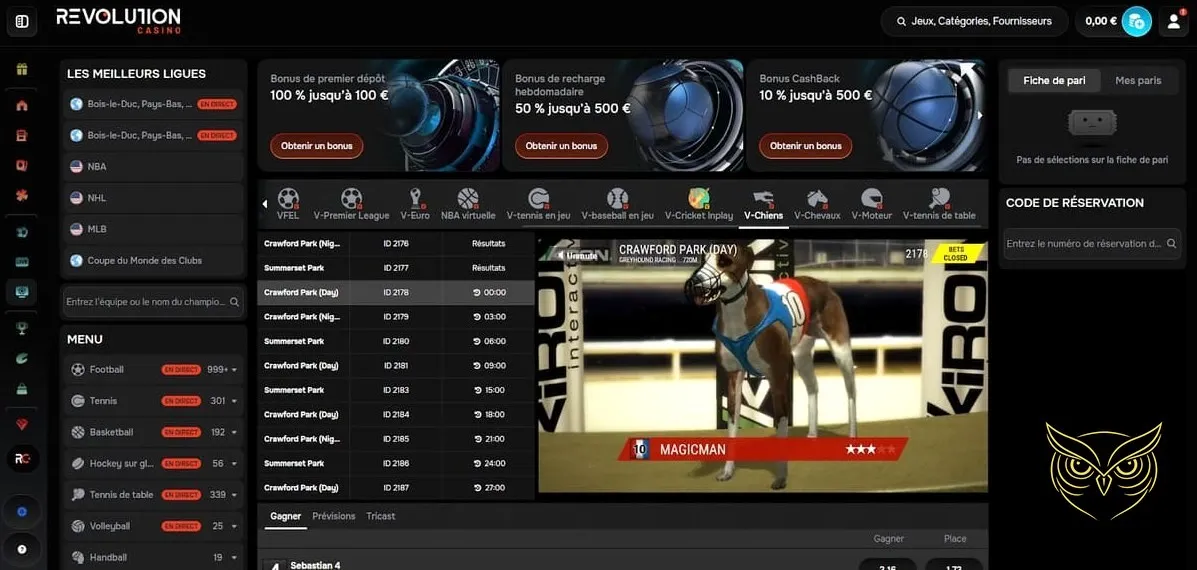1197x570 pixels.
Task: Expand the Tennis menu dropdown arrow
Action: pyautogui.click(x=234, y=401)
